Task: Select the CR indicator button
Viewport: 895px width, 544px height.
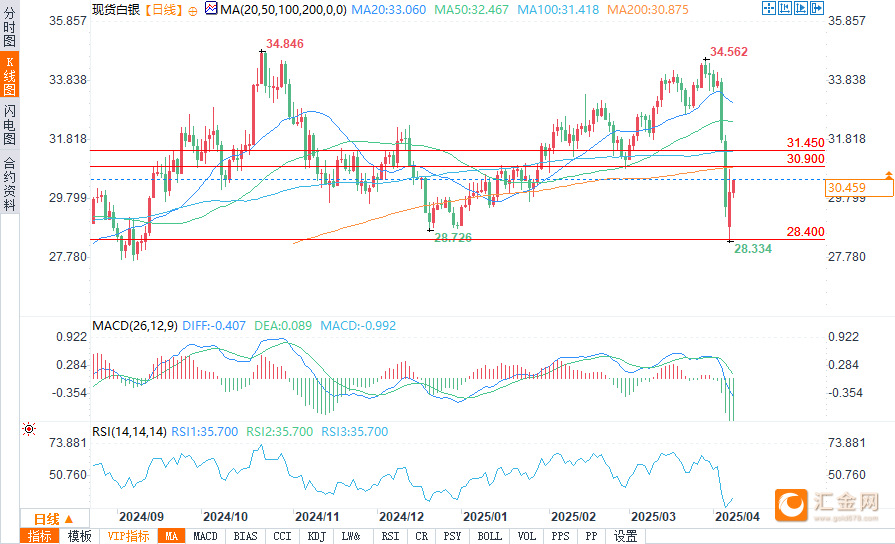Action: tap(422, 536)
